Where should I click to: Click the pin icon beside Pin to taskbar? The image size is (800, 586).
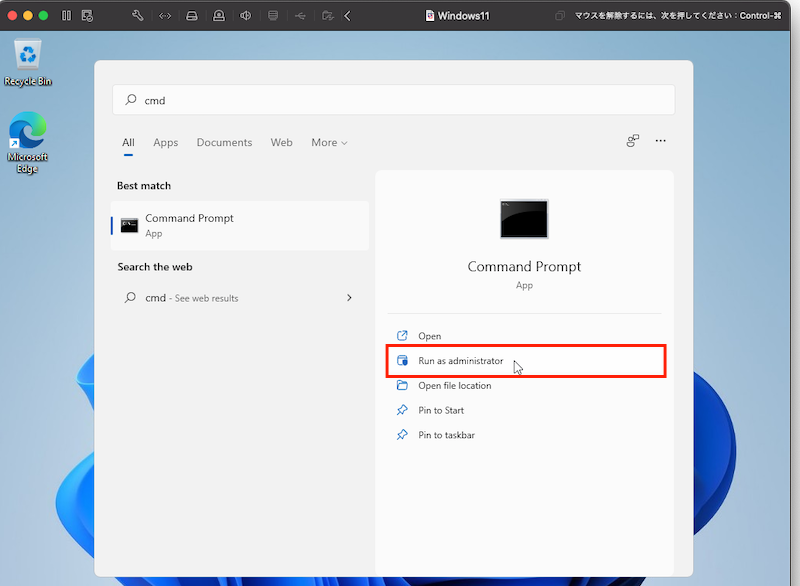tap(402, 435)
